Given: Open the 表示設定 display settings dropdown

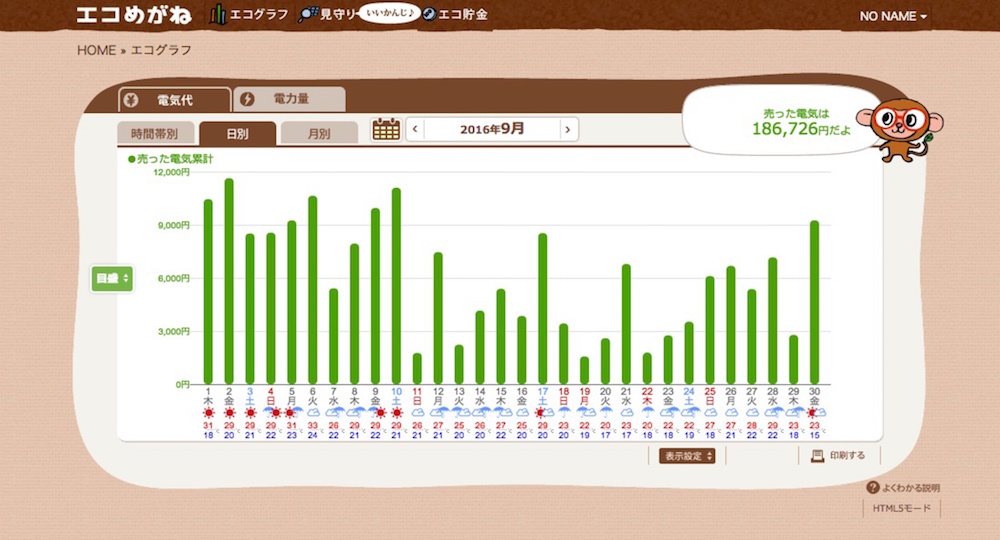Looking at the screenshot, I should (x=687, y=456).
